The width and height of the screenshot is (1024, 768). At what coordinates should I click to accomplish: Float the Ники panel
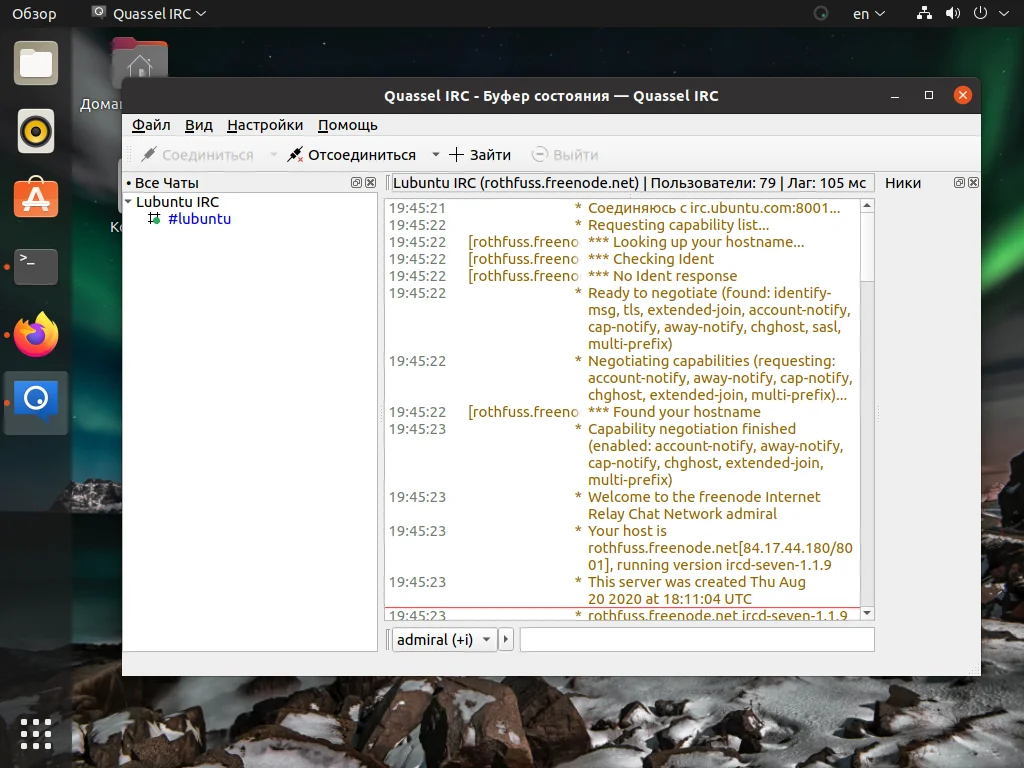[959, 183]
